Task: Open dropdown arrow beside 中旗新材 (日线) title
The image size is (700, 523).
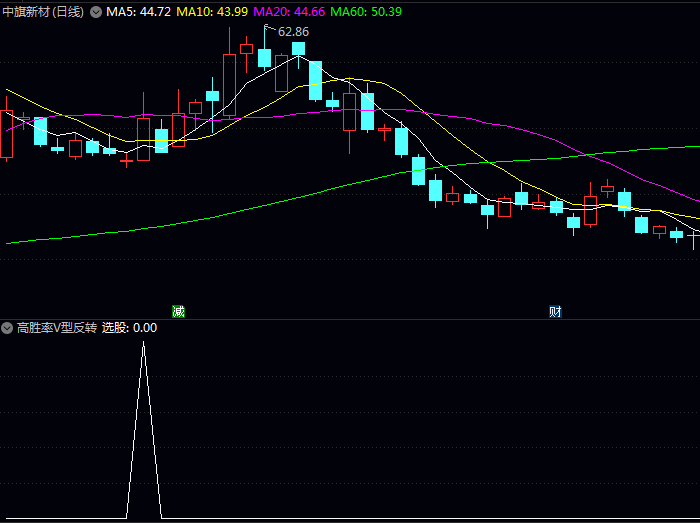Action: [x=96, y=12]
